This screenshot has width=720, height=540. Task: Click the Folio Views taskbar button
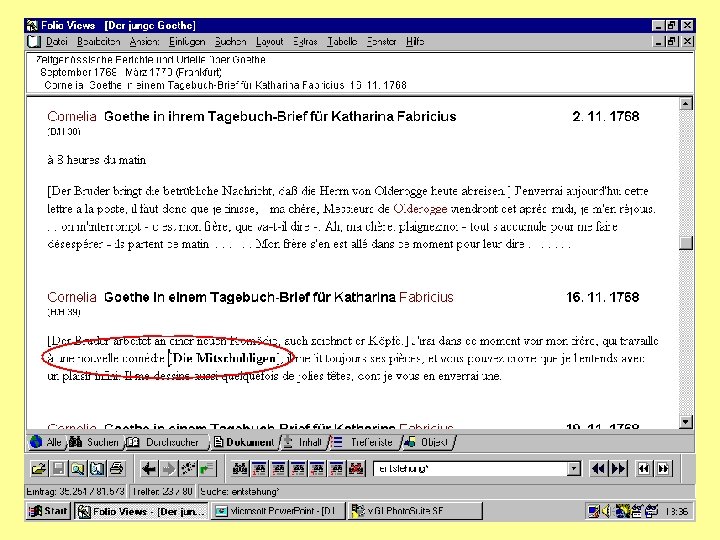coord(141,511)
